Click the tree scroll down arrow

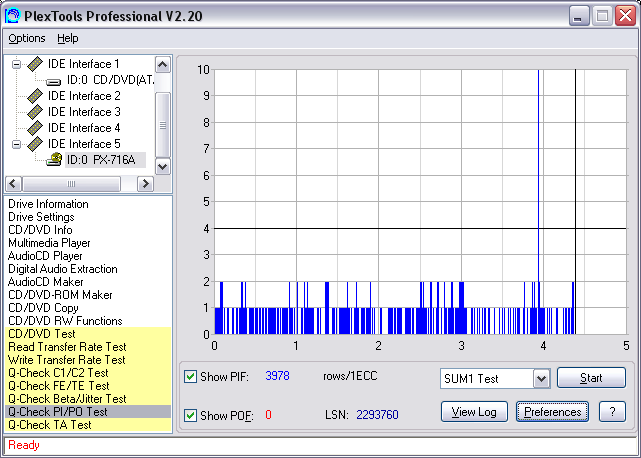click(x=163, y=166)
